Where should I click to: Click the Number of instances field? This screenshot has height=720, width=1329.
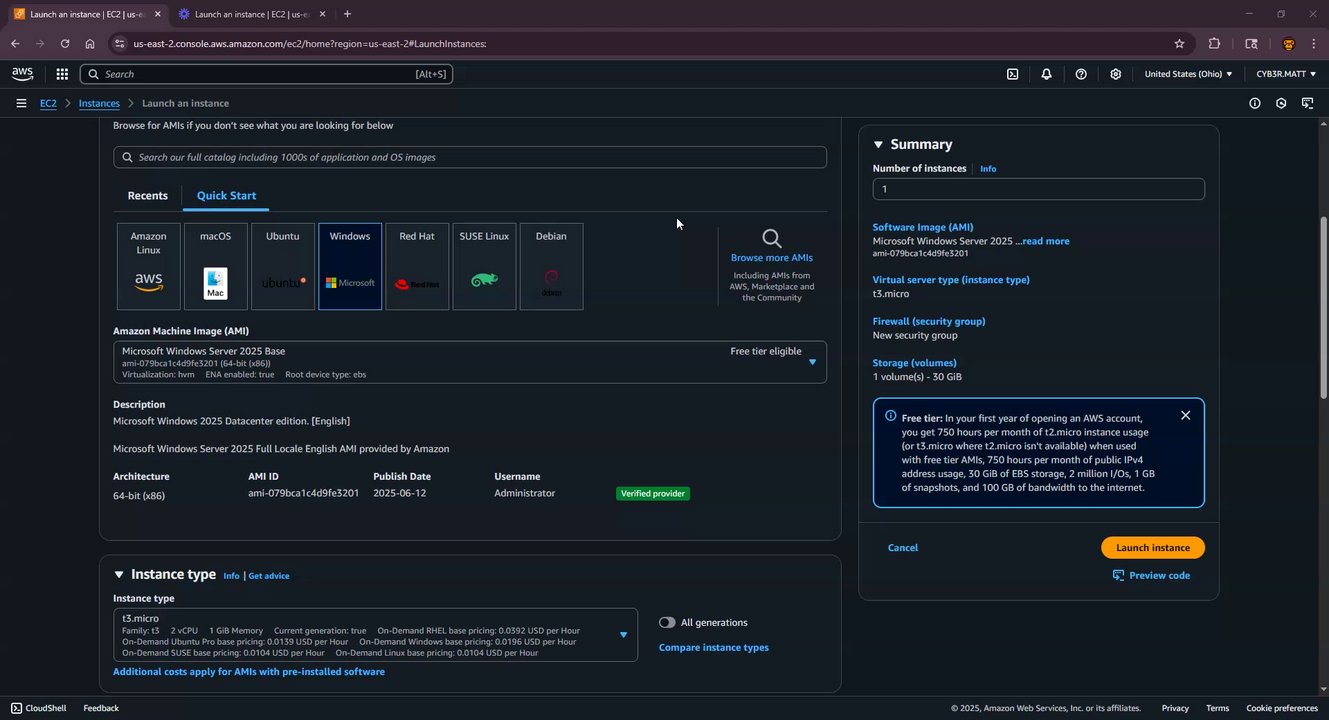click(x=1039, y=189)
